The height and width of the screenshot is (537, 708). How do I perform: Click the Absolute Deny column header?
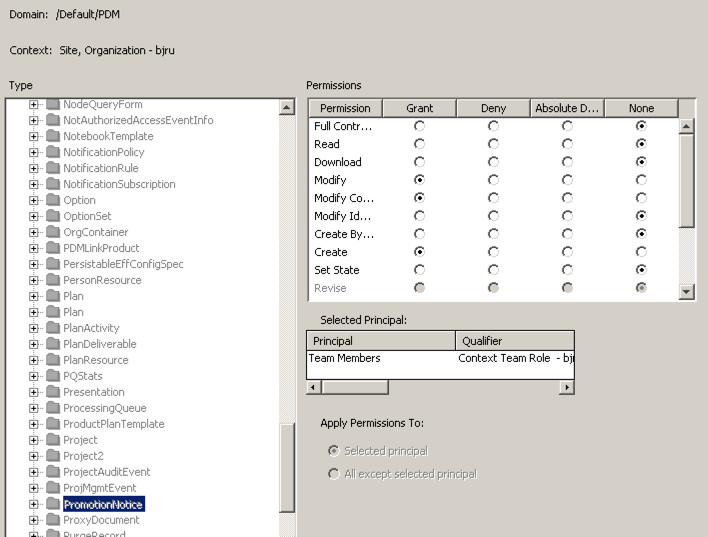point(567,108)
